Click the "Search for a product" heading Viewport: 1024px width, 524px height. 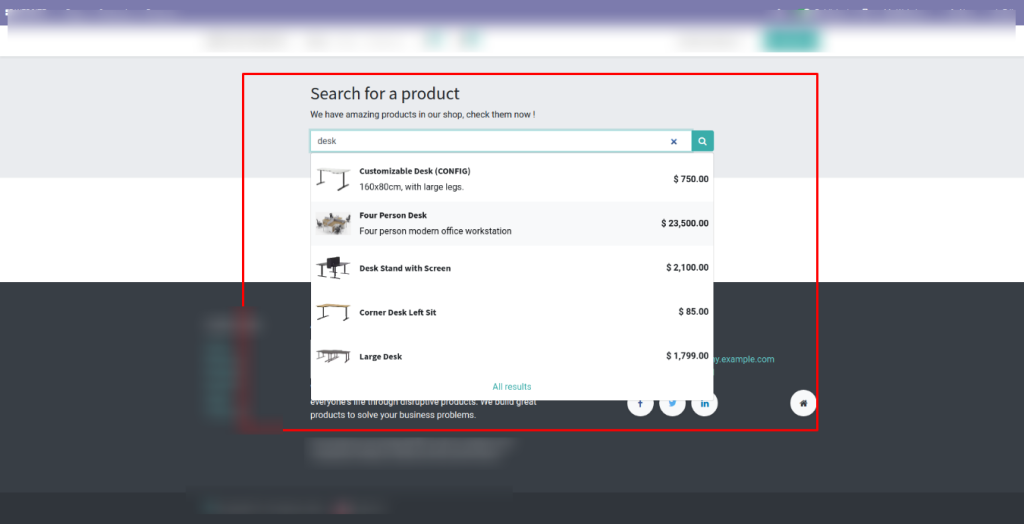(385, 93)
